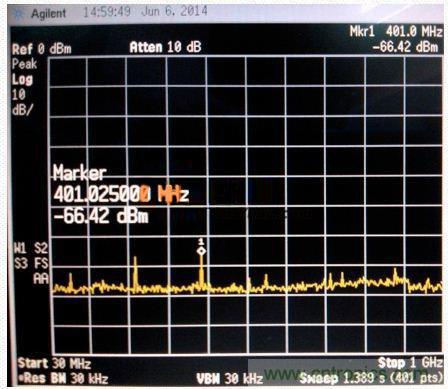Click the W1 S2 trace status indicator
The height and width of the screenshot is (389, 448).
[31, 248]
